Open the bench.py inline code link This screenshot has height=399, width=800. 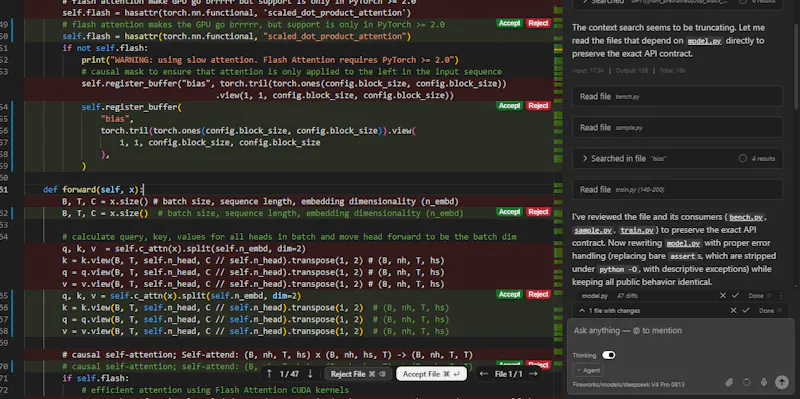click(x=746, y=217)
